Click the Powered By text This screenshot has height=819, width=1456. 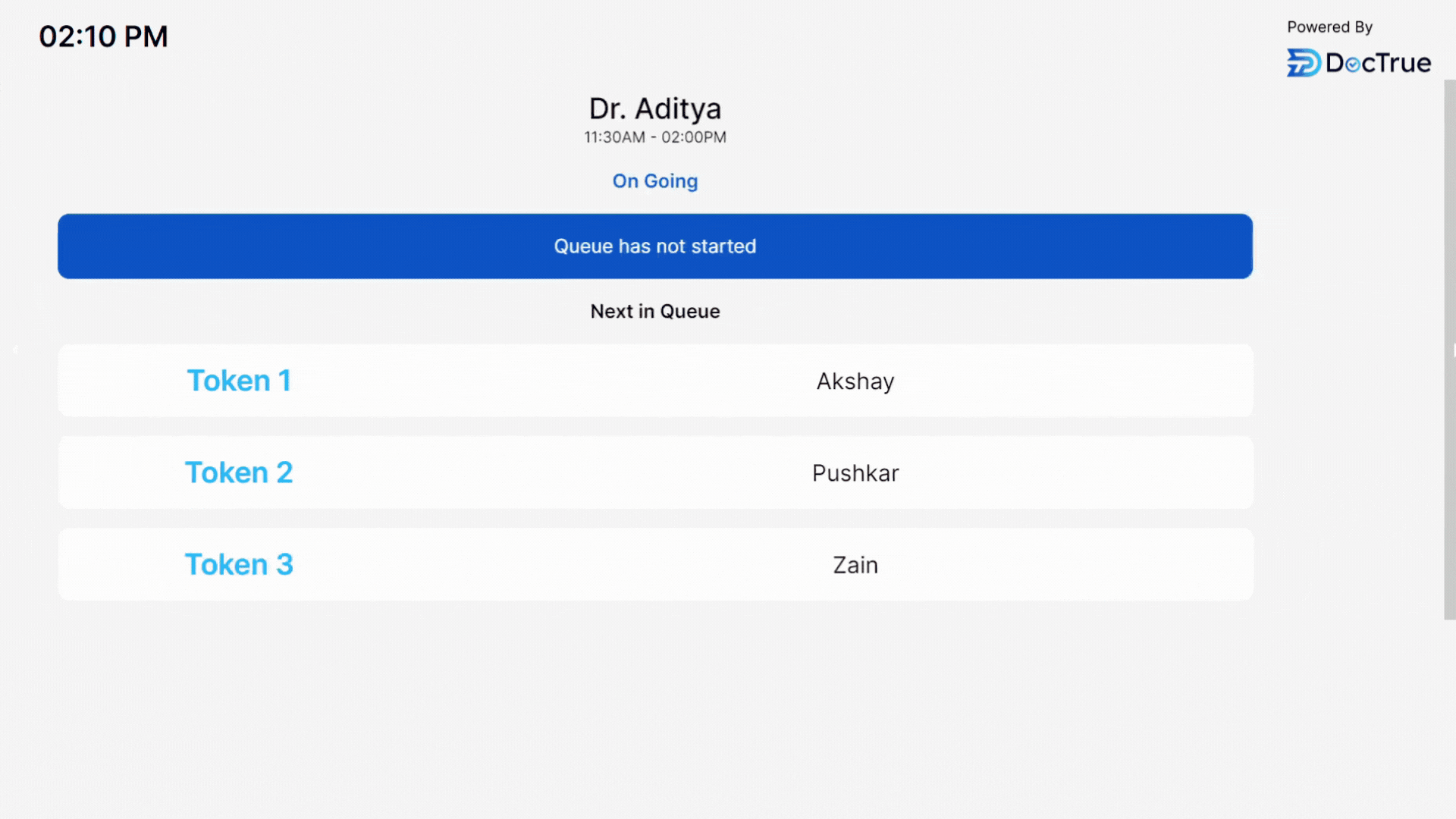point(1329,27)
